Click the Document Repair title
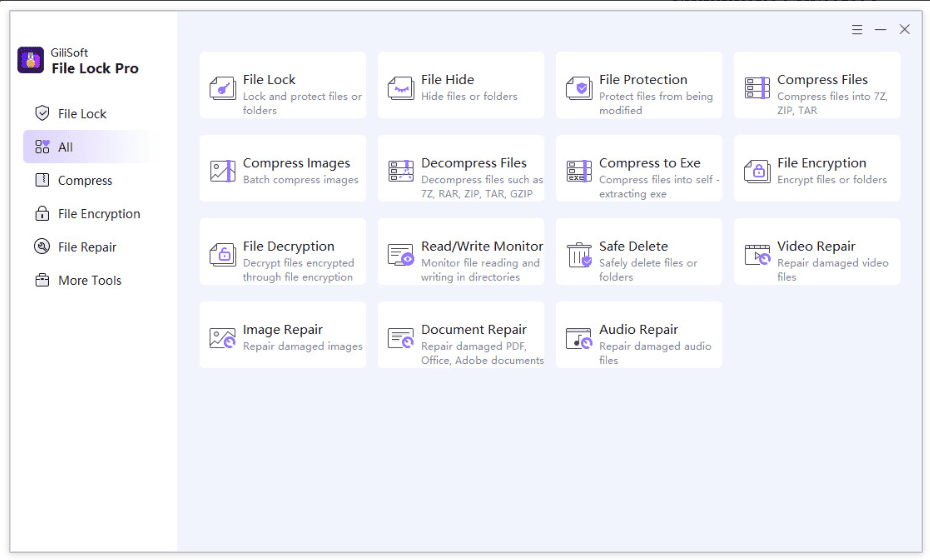This screenshot has height=560, width=930. tap(474, 330)
